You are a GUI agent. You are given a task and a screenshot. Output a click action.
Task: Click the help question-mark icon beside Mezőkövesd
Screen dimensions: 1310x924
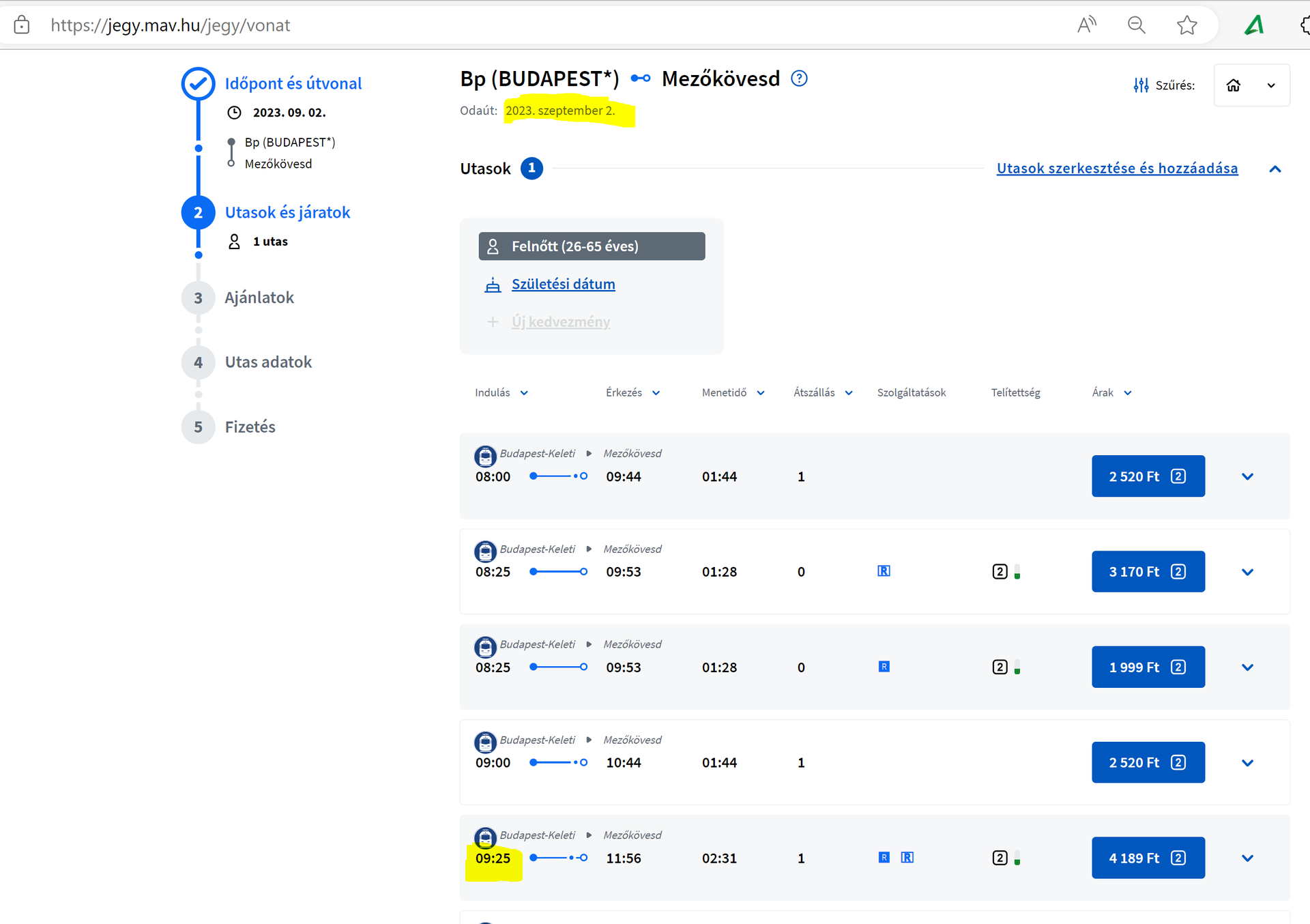[799, 78]
